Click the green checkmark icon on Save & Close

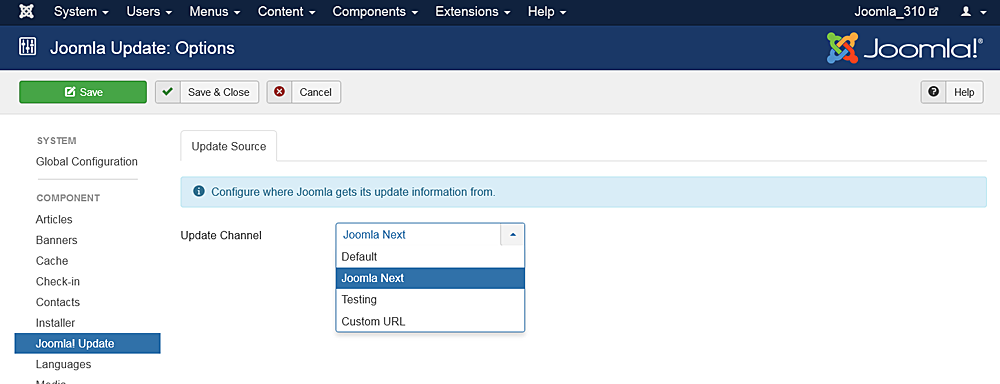tap(168, 92)
